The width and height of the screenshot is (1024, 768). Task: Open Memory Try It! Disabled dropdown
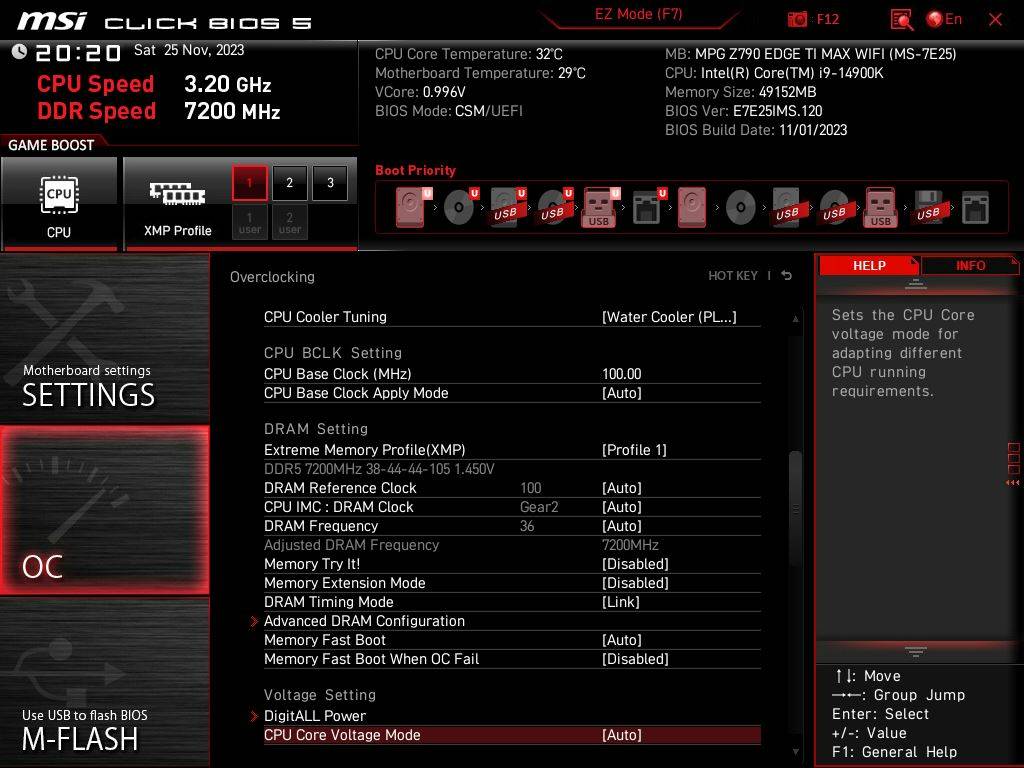[x=635, y=564]
